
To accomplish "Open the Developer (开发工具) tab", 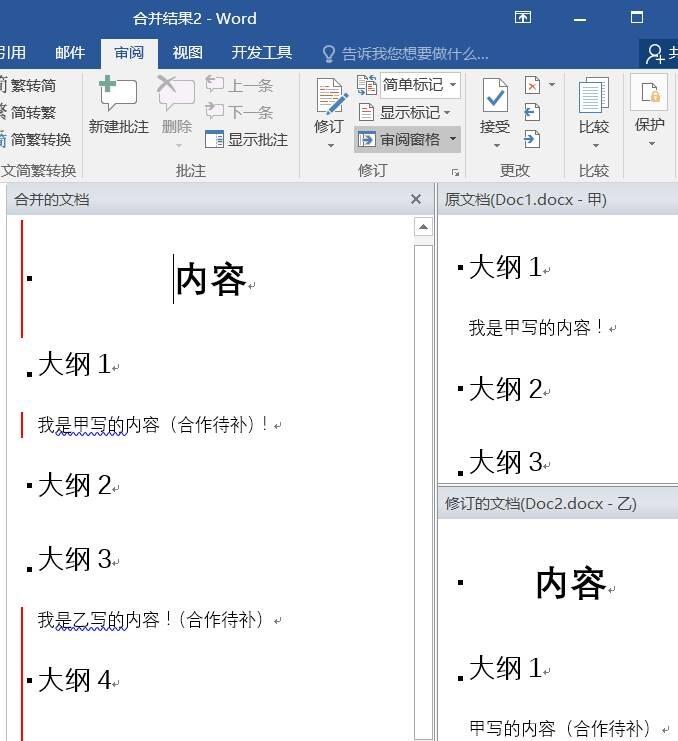I will point(262,52).
